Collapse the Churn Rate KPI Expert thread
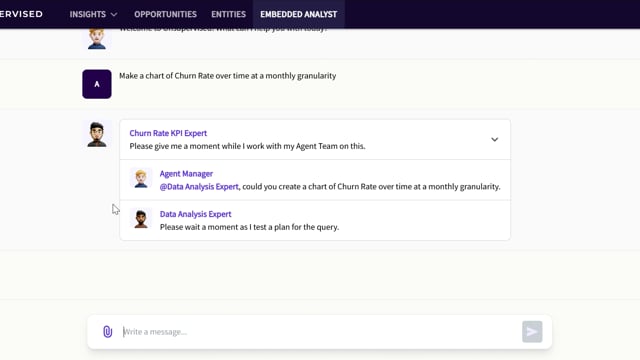Viewport: 640px width, 360px height. pos(494,140)
